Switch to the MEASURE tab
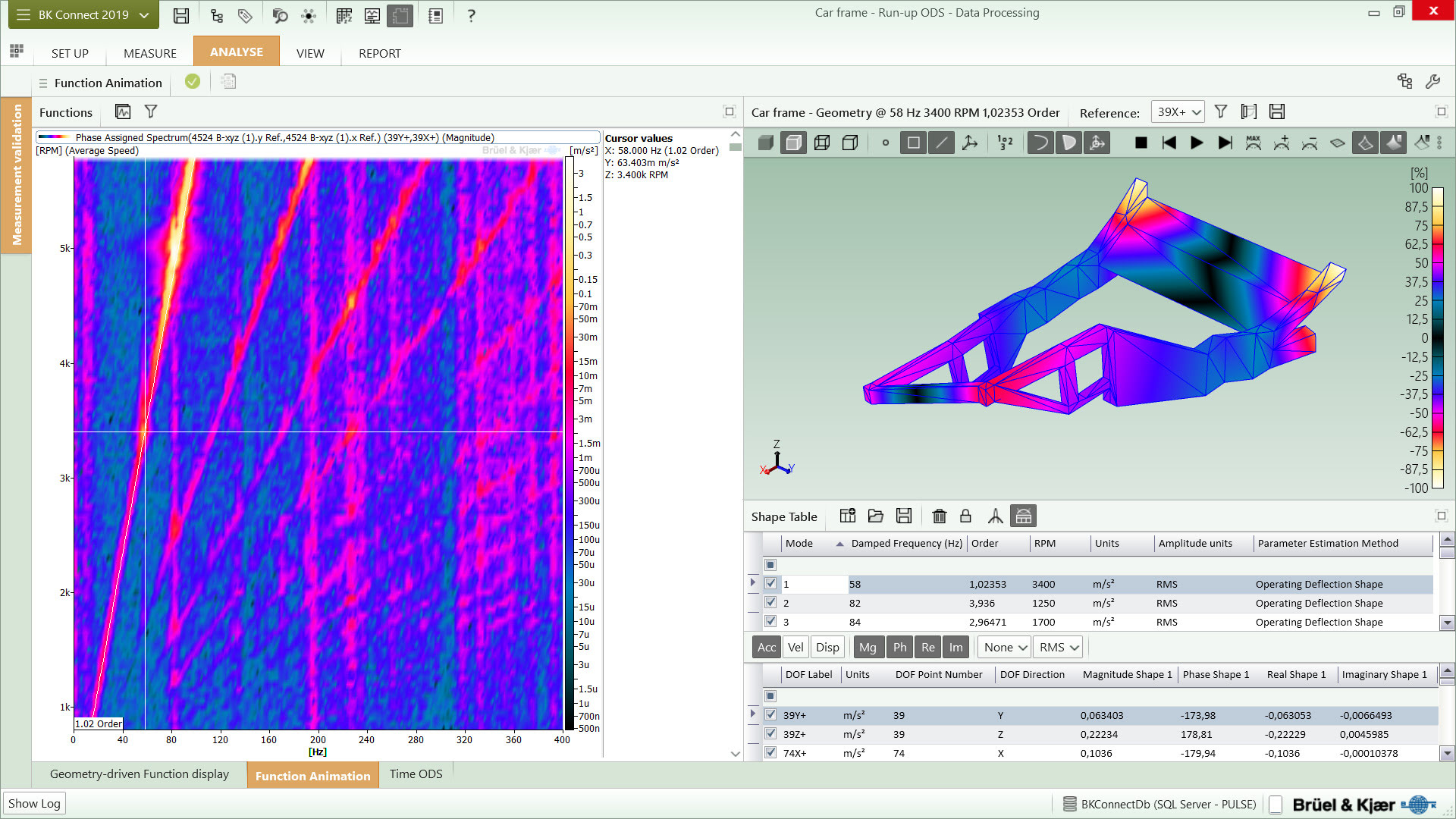Screen dimensions: 1456x819 click(150, 53)
